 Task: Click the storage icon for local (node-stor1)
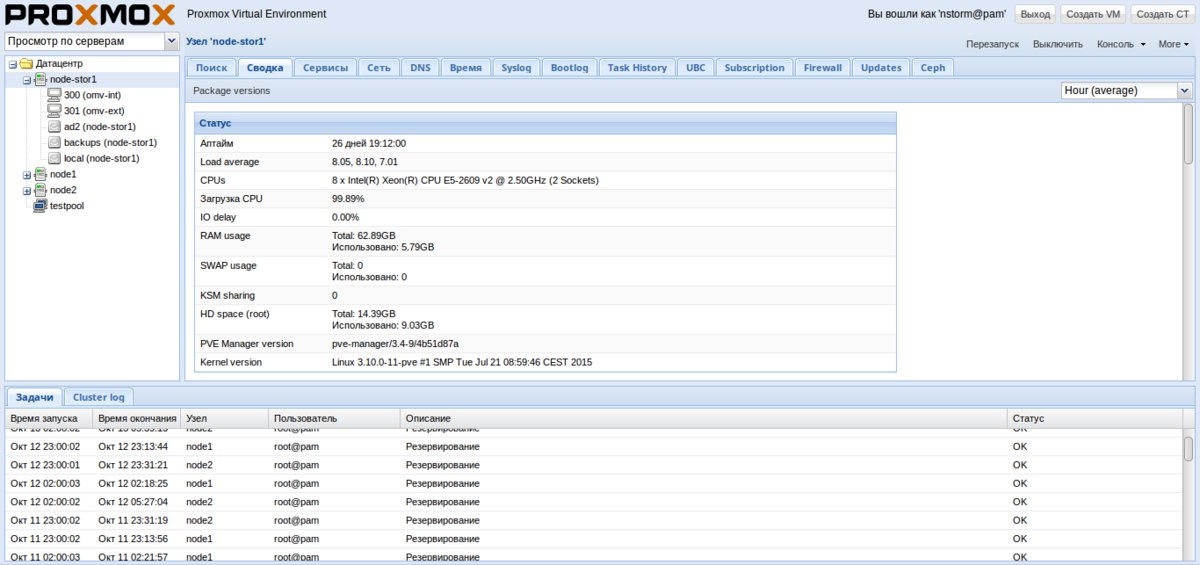pyautogui.click(x=54, y=158)
